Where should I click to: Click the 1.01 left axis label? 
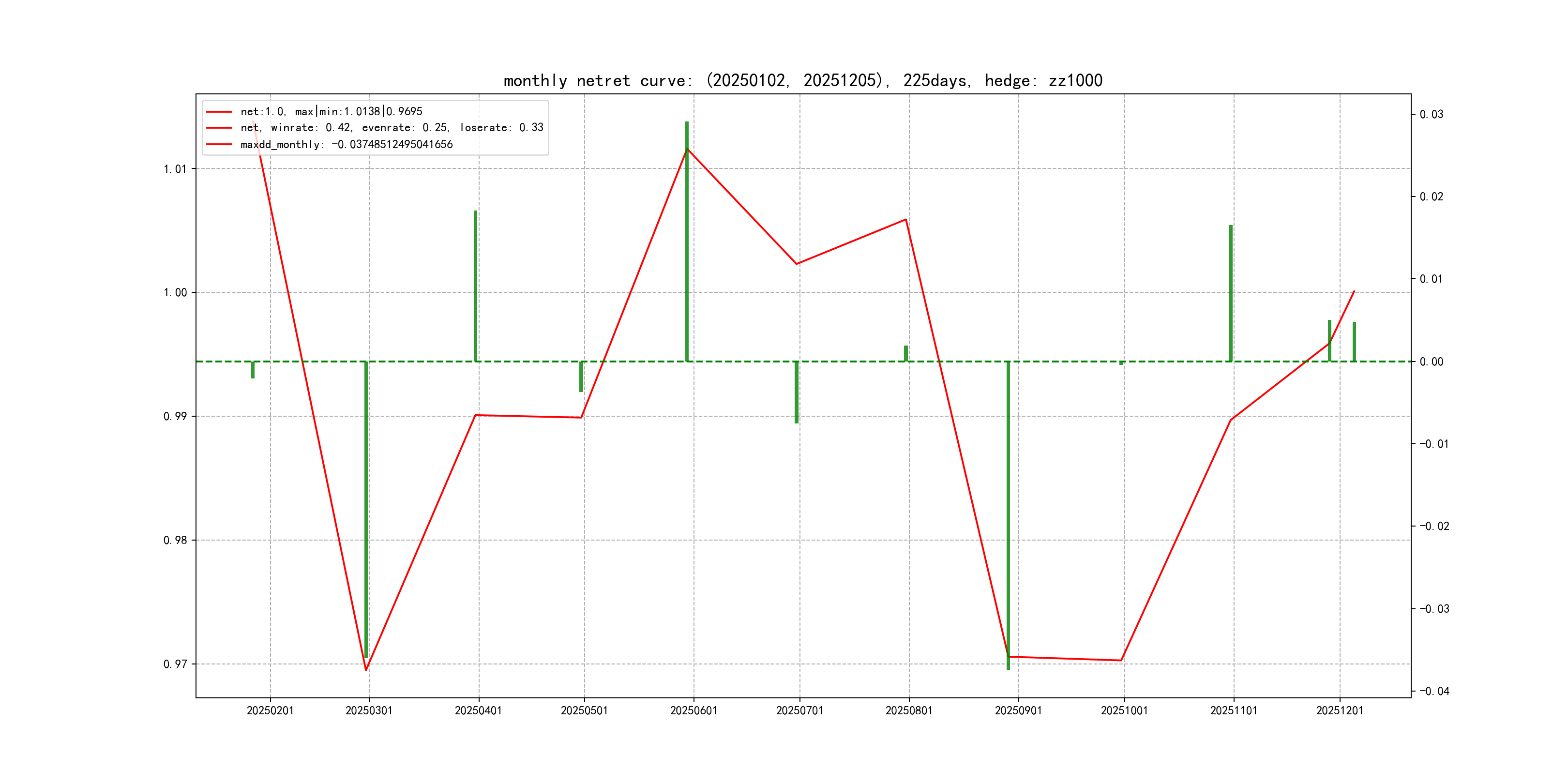175,168
